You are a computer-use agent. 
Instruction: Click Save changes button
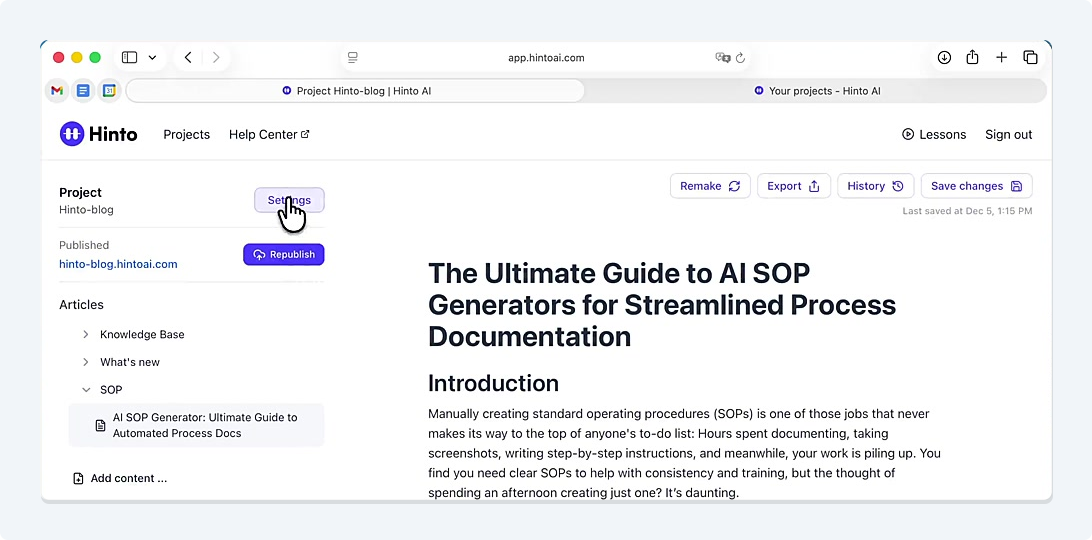[976, 186]
